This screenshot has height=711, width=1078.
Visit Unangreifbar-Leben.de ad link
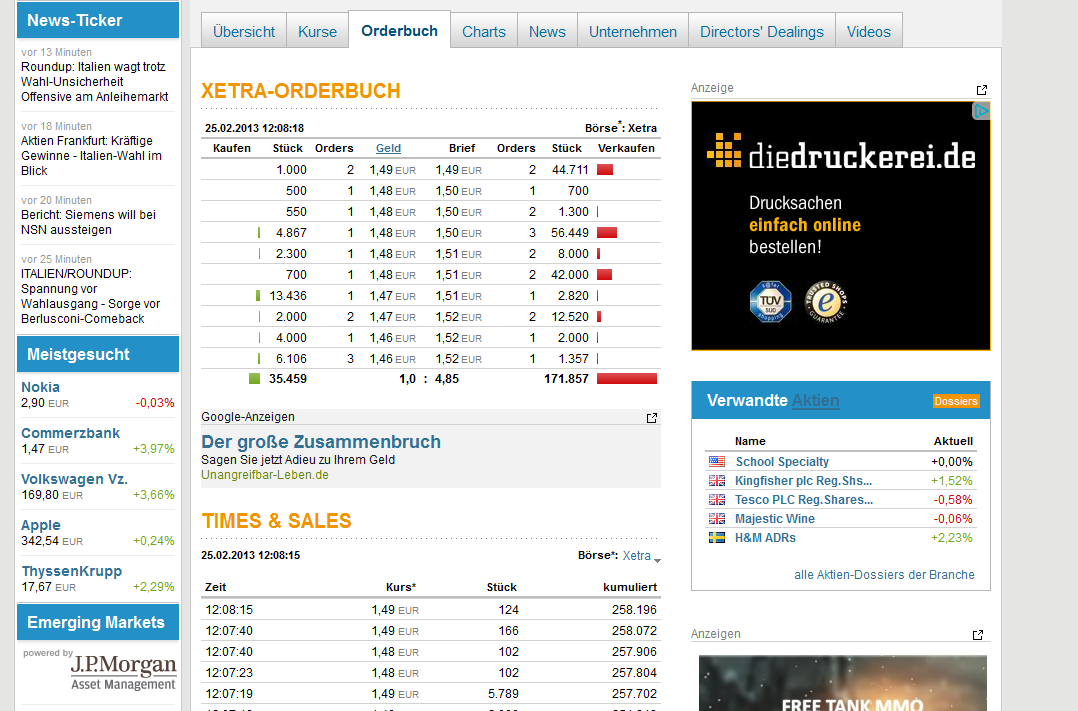265,475
